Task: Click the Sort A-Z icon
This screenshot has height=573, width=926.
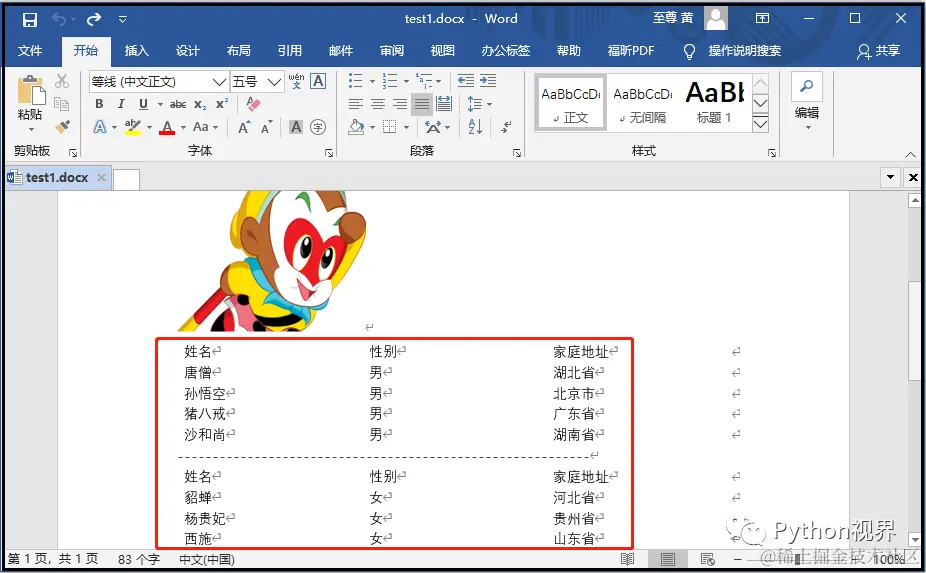Action: tap(475, 126)
